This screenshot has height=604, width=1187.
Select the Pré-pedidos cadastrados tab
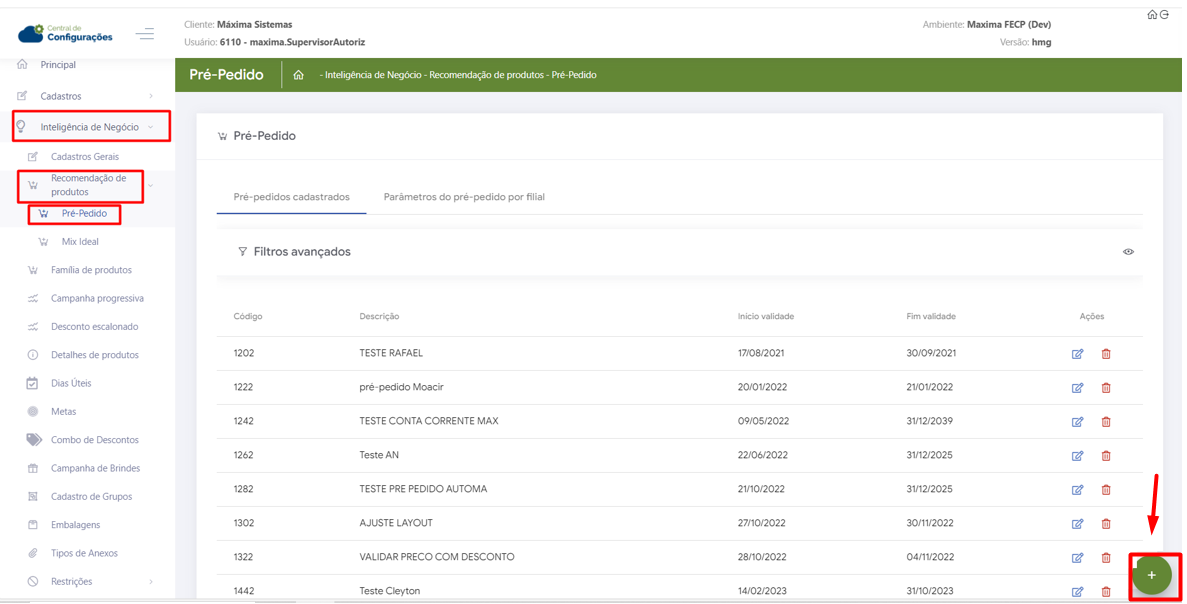coord(291,197)
